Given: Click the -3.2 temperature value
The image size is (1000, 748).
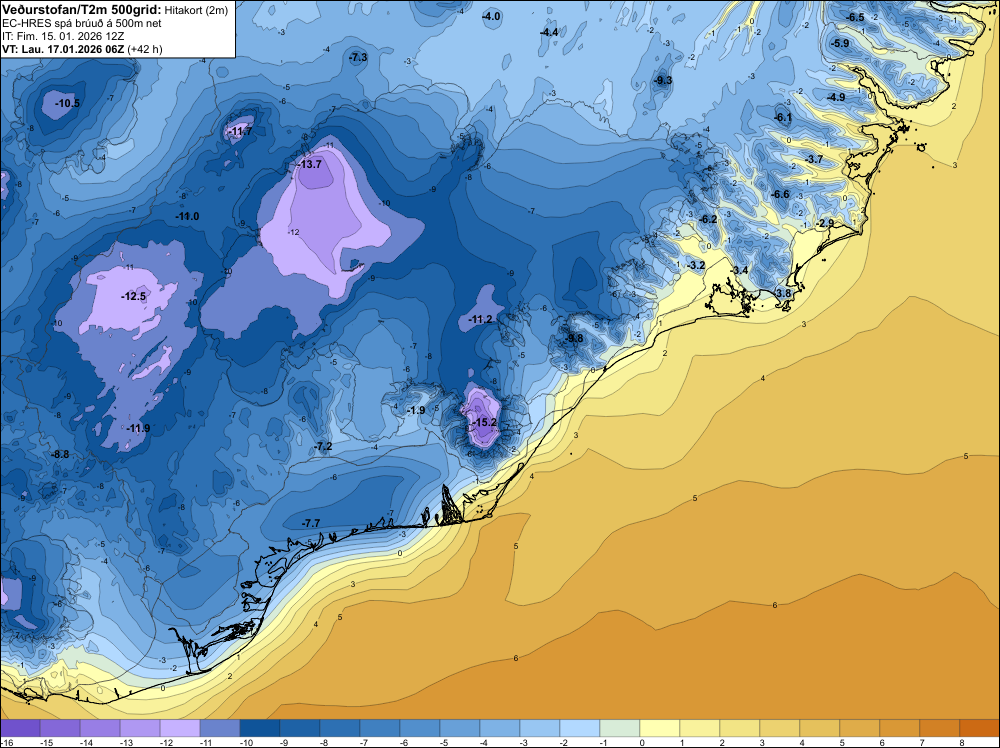Looking at the screenshot, I should tap(696, 265).
